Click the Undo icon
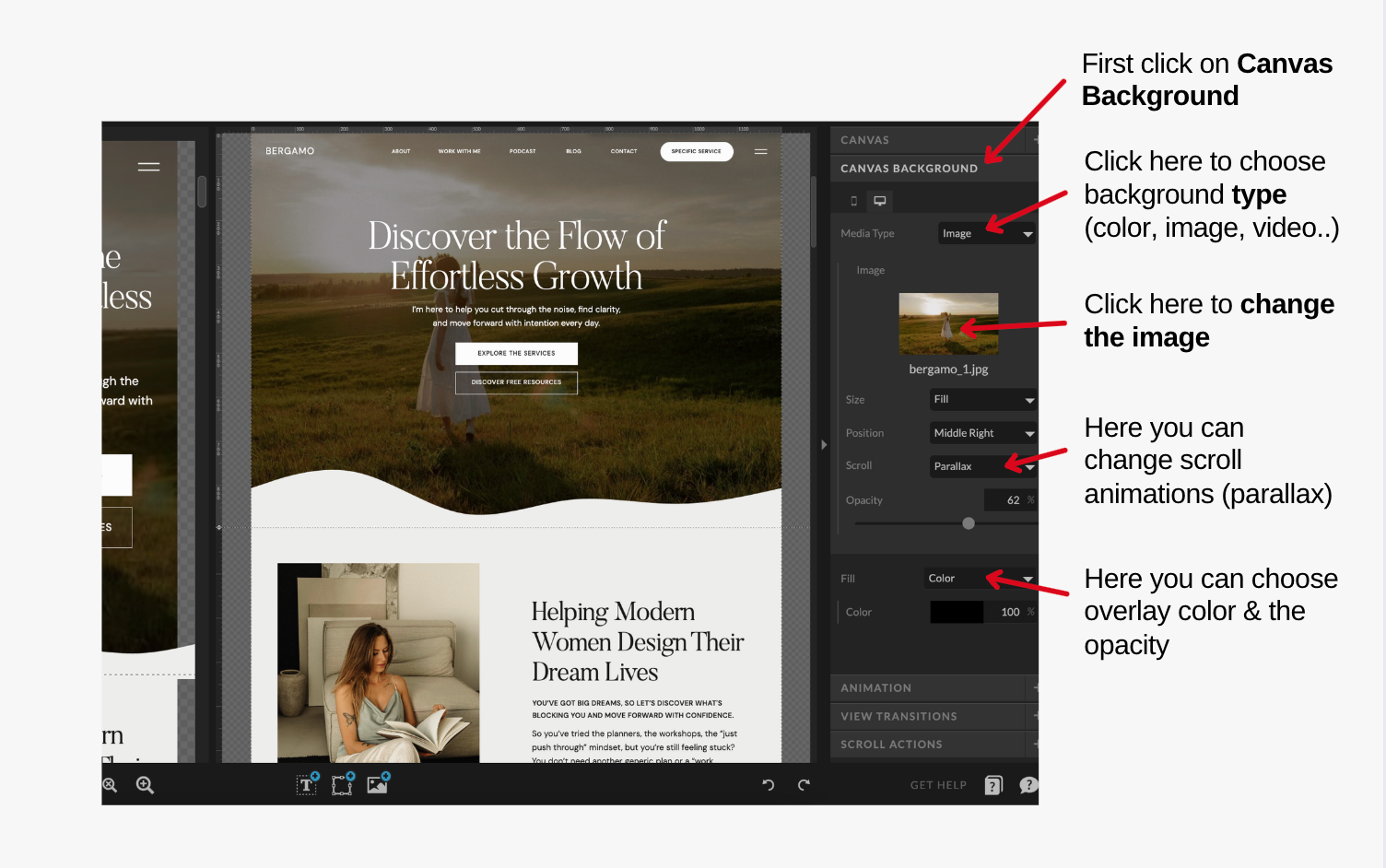1386x868 pixels. point(769,784)
